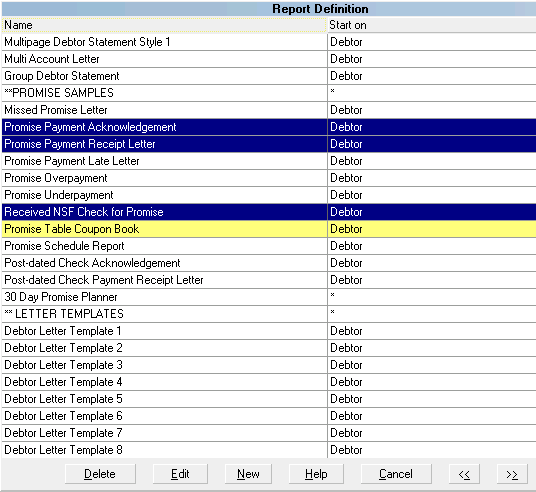The height and width of the screenshot is (492, 536).
Task: Select Post-dated Check Acknowledgement report
Action: coord(269,263)
